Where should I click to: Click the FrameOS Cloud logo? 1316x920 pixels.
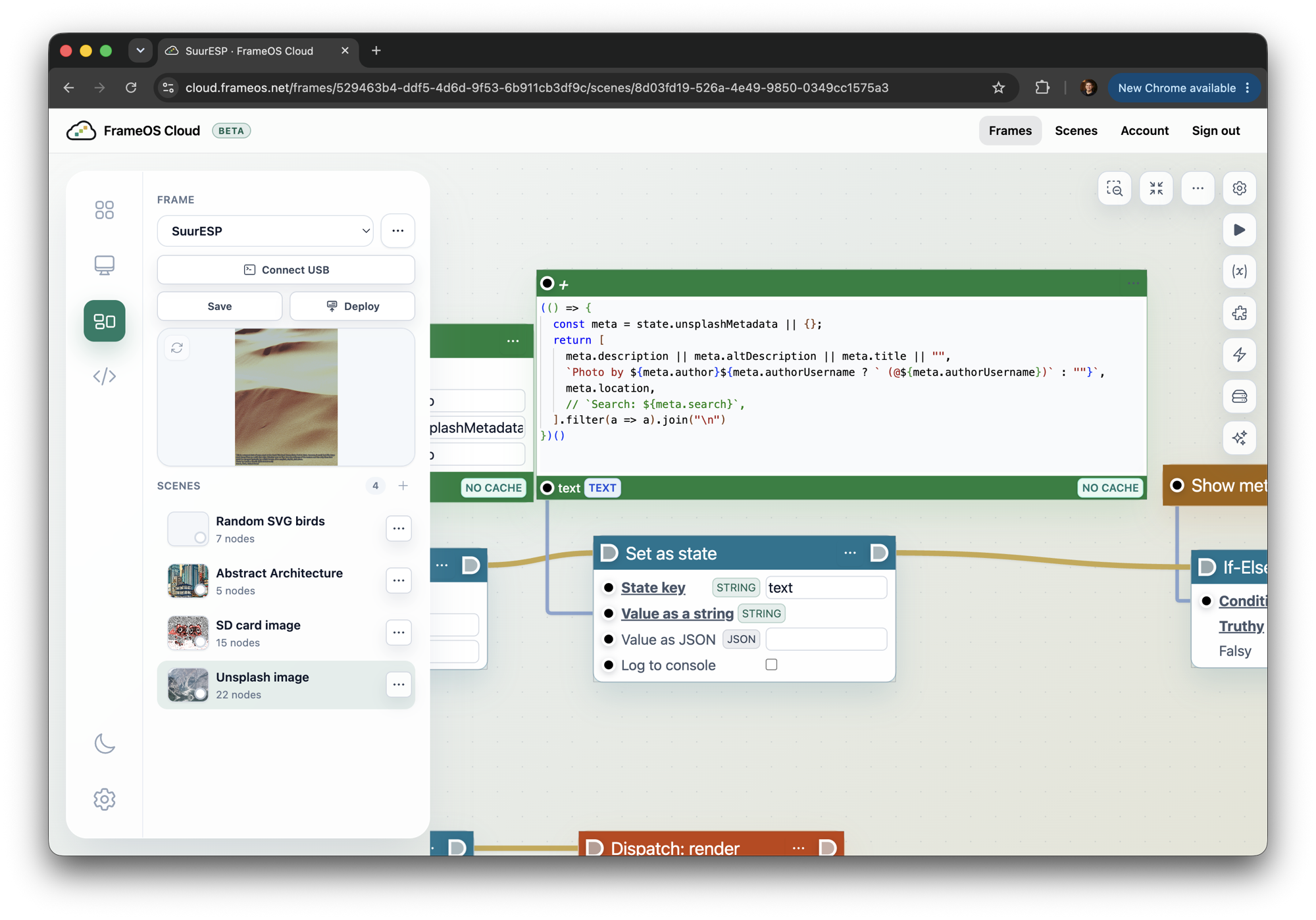coord(133,131)
